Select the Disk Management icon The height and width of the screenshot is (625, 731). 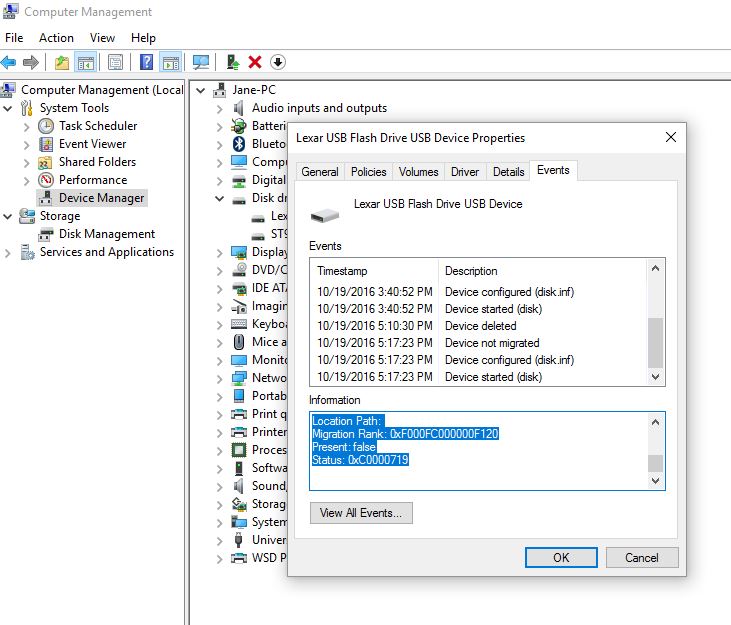click(x=46, y=234)
